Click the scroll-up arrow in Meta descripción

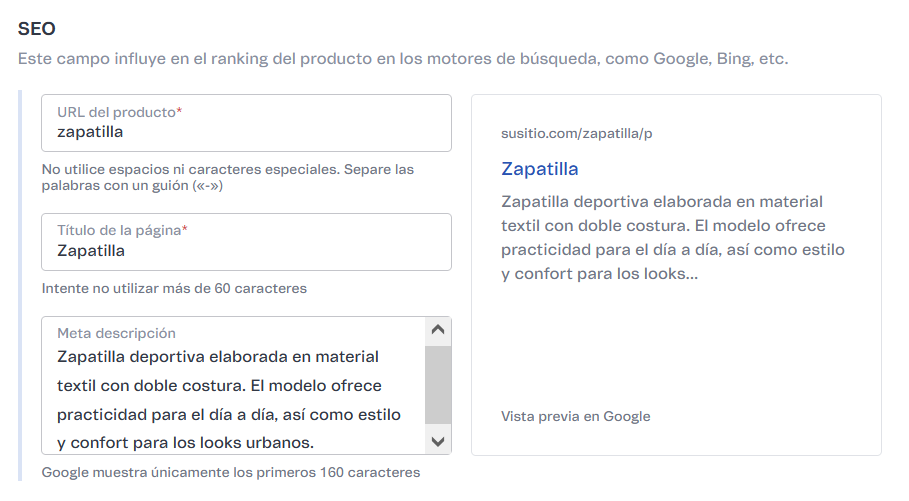(438, 329)
